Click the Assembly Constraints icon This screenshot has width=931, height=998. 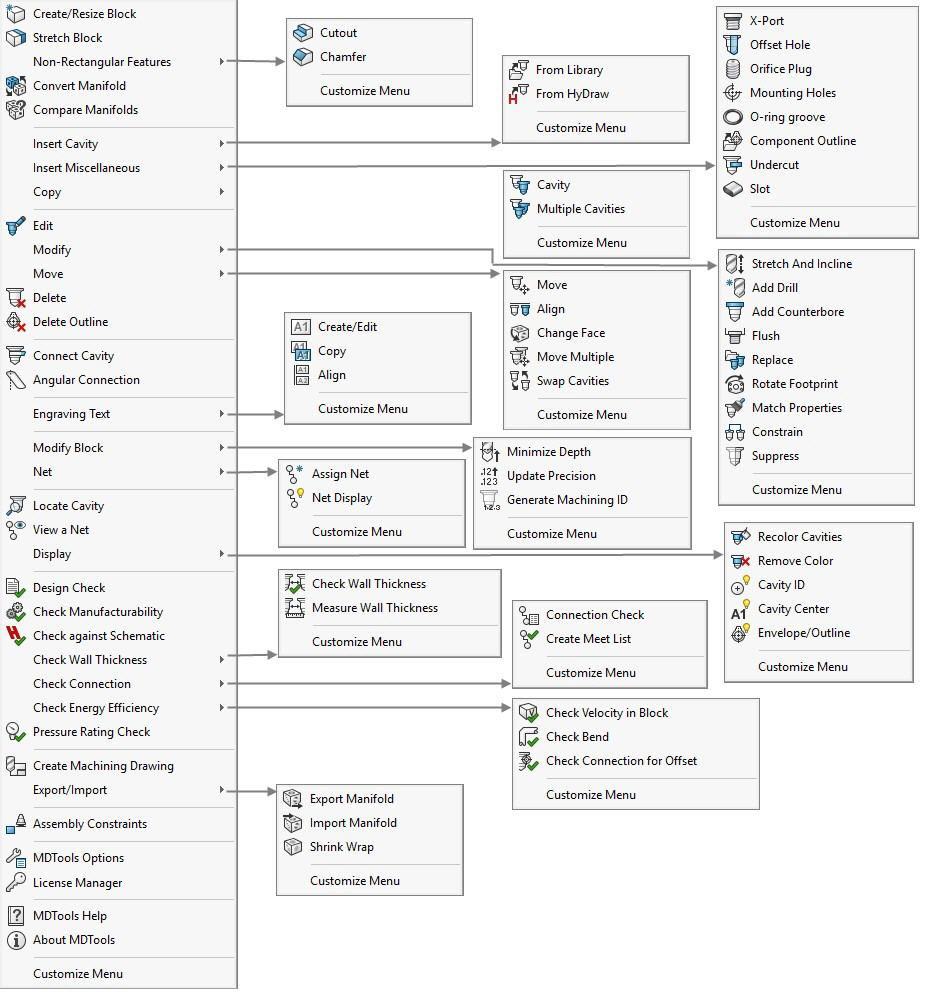coord(15,824)
